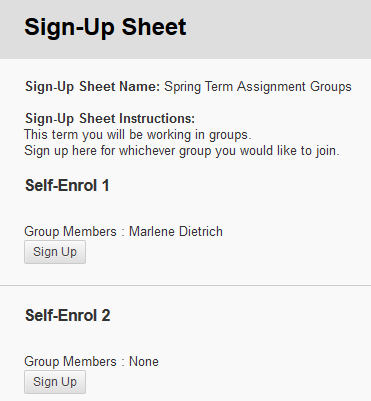Click the word 'Spring' in the sheet name
371x401 pixels.
pos(183,87)
